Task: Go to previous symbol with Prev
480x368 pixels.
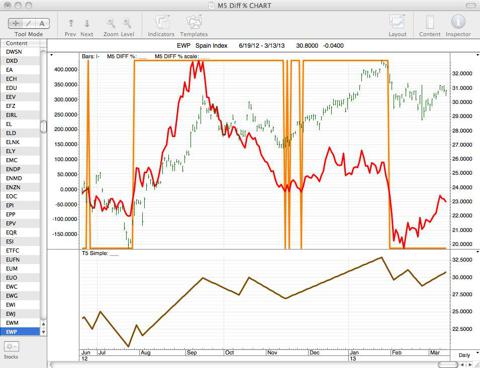Action: 71,27
